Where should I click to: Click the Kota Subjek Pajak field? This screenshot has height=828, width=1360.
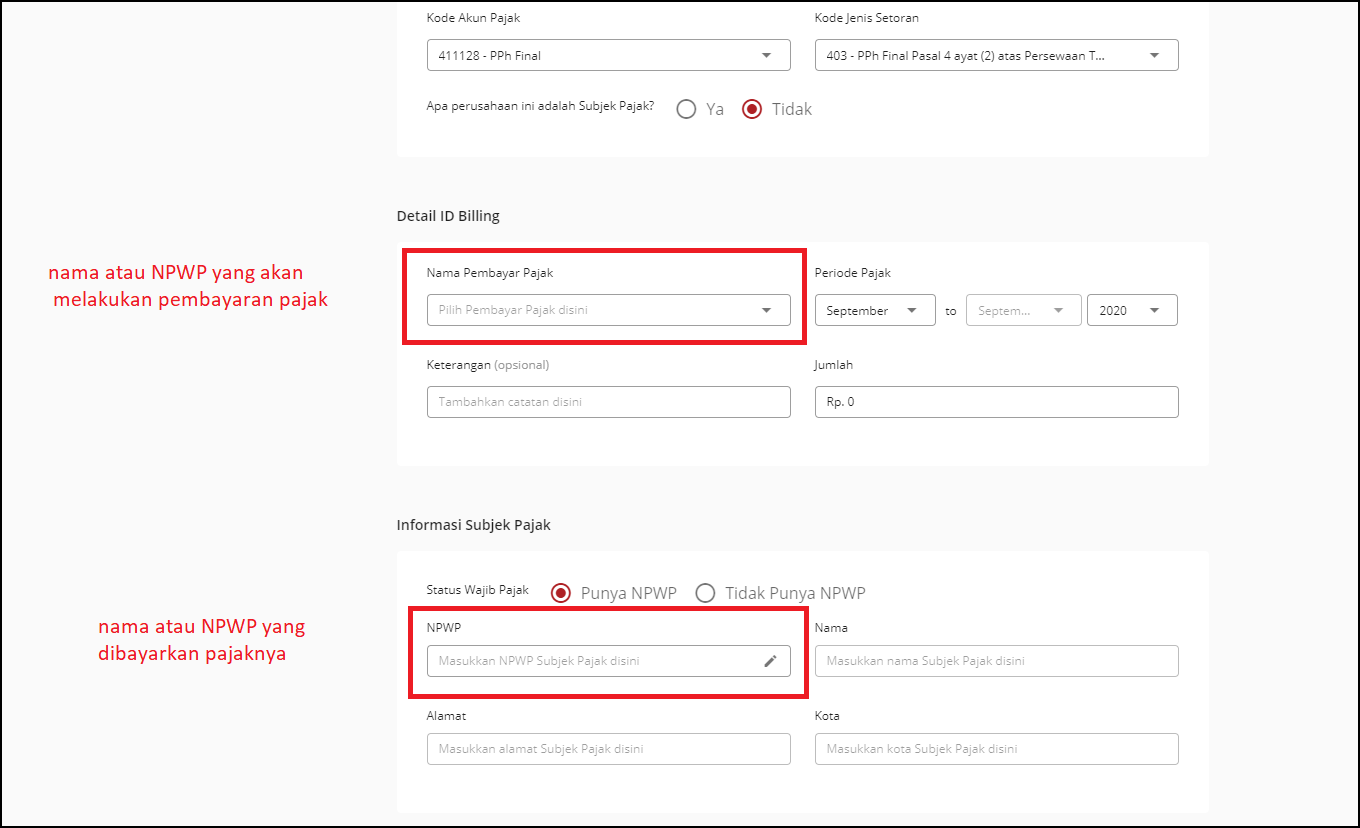[x=996, y=749]
